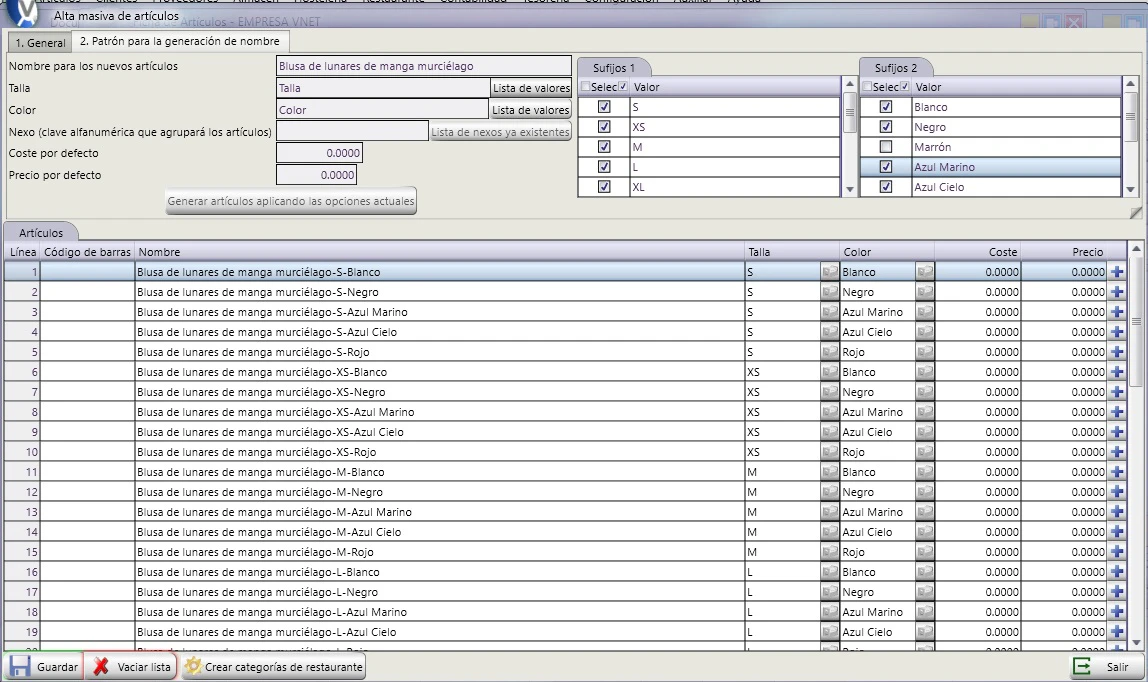This screenshot has height=682, width=1148.
Task: Open Lista de valores for Talla
Action: coord(531,88)
